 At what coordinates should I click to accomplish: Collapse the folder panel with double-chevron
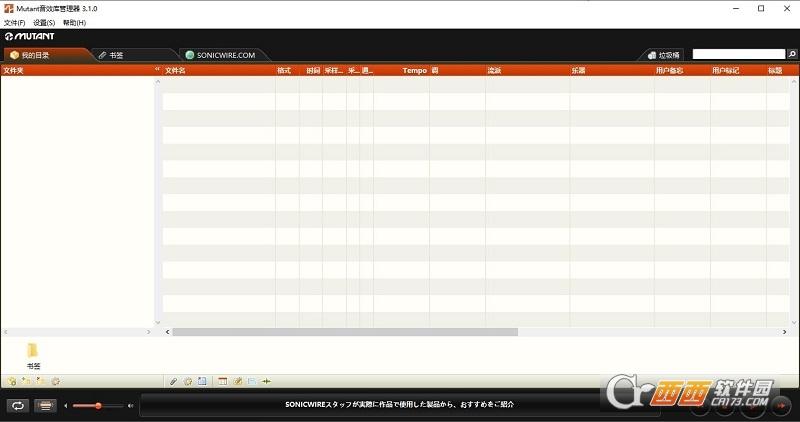[157, 70]
